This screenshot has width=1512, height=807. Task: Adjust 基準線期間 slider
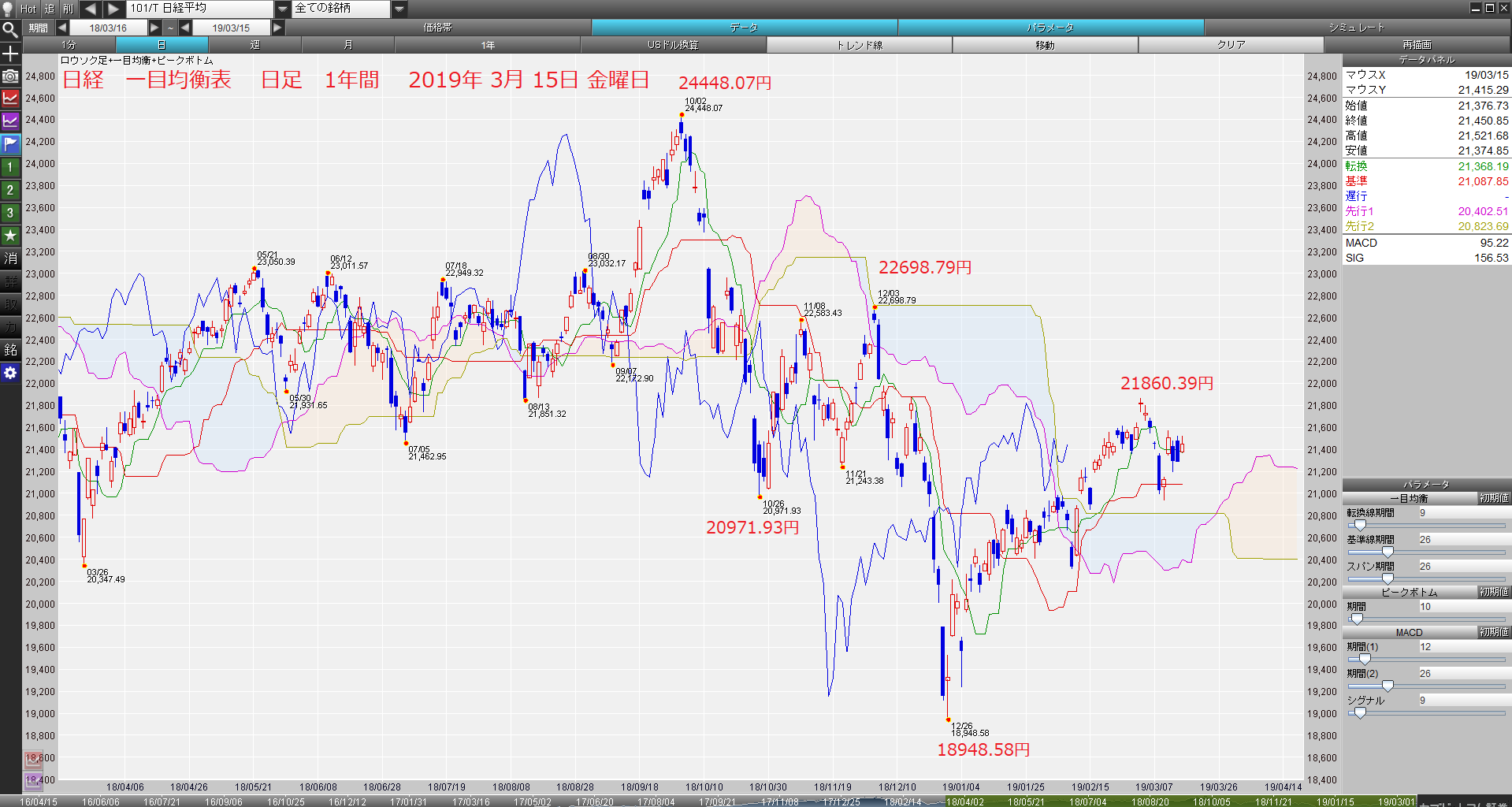(1426, 552)
